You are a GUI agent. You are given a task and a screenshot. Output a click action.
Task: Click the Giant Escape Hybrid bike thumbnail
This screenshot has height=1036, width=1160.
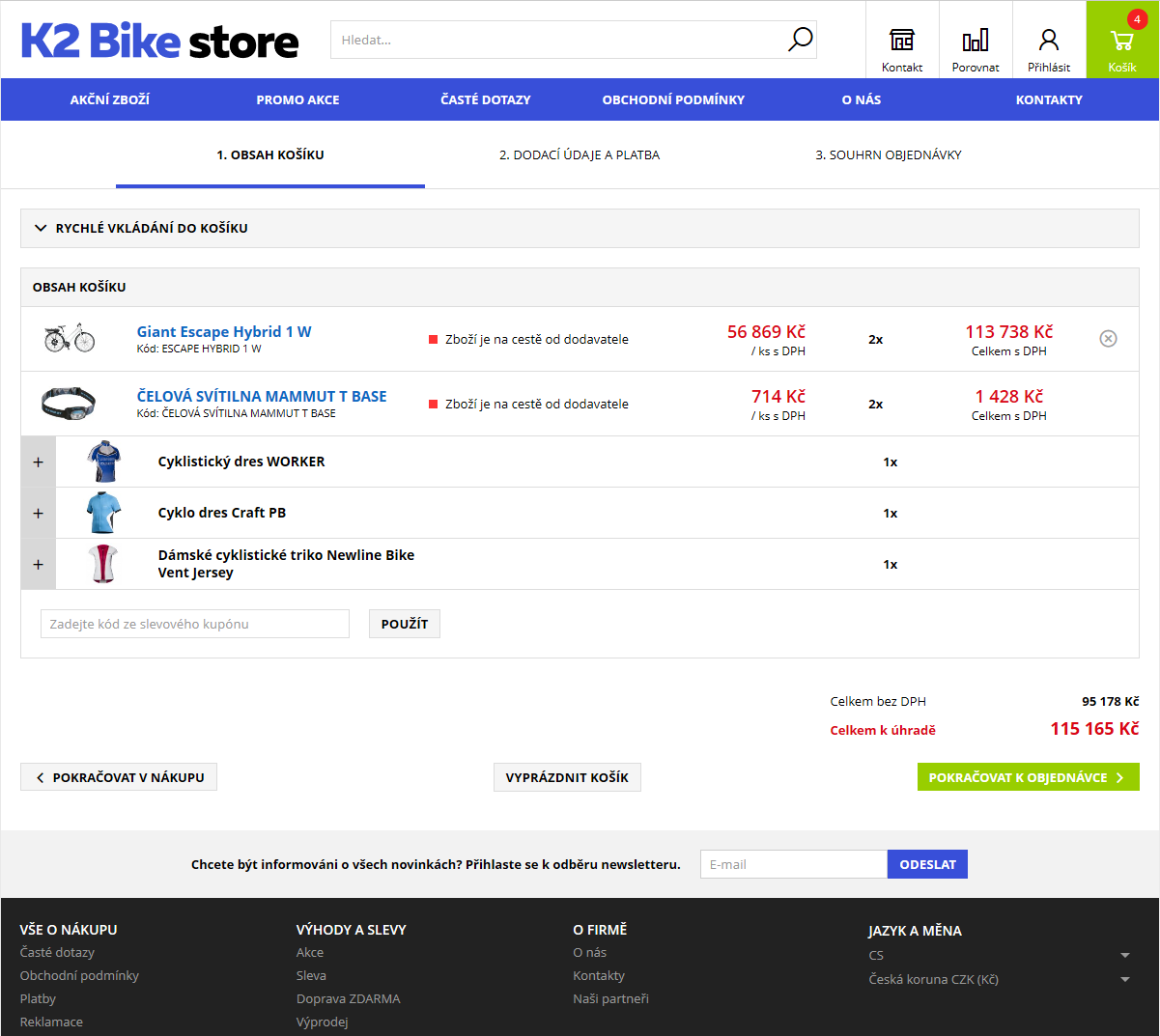point(70,338)
